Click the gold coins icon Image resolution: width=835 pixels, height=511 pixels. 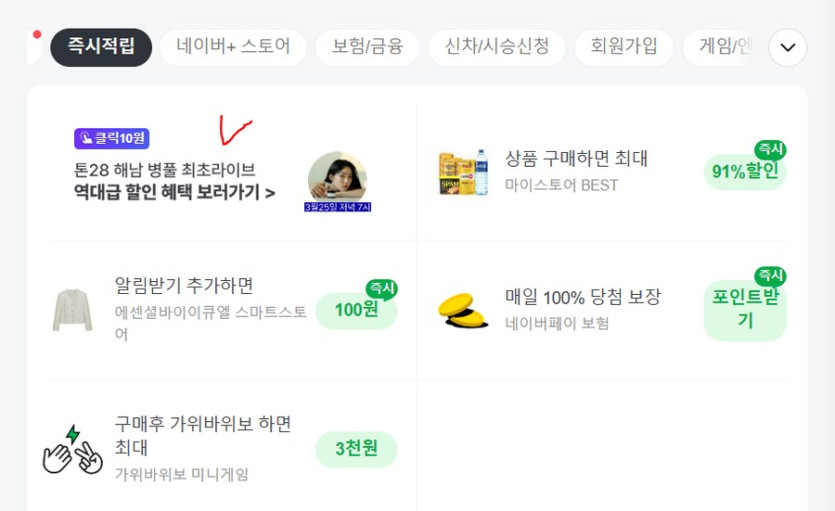click(x=463, y=310)
